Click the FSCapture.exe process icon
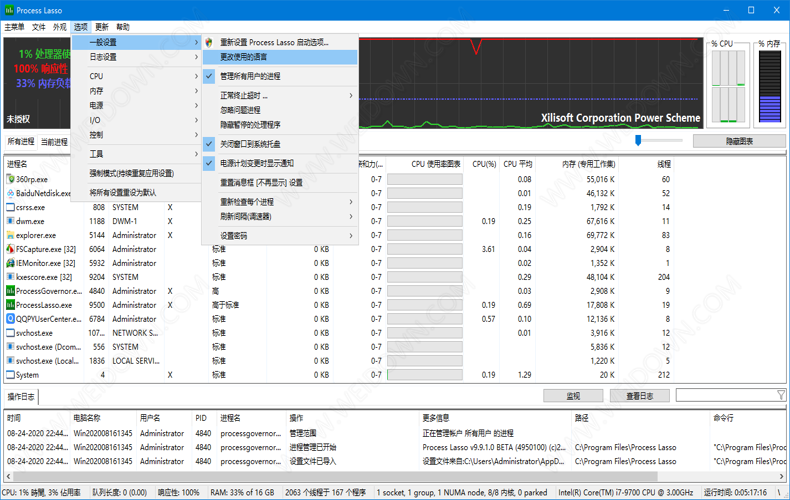The width and height of the screenshot is (790, 500). 10,249
